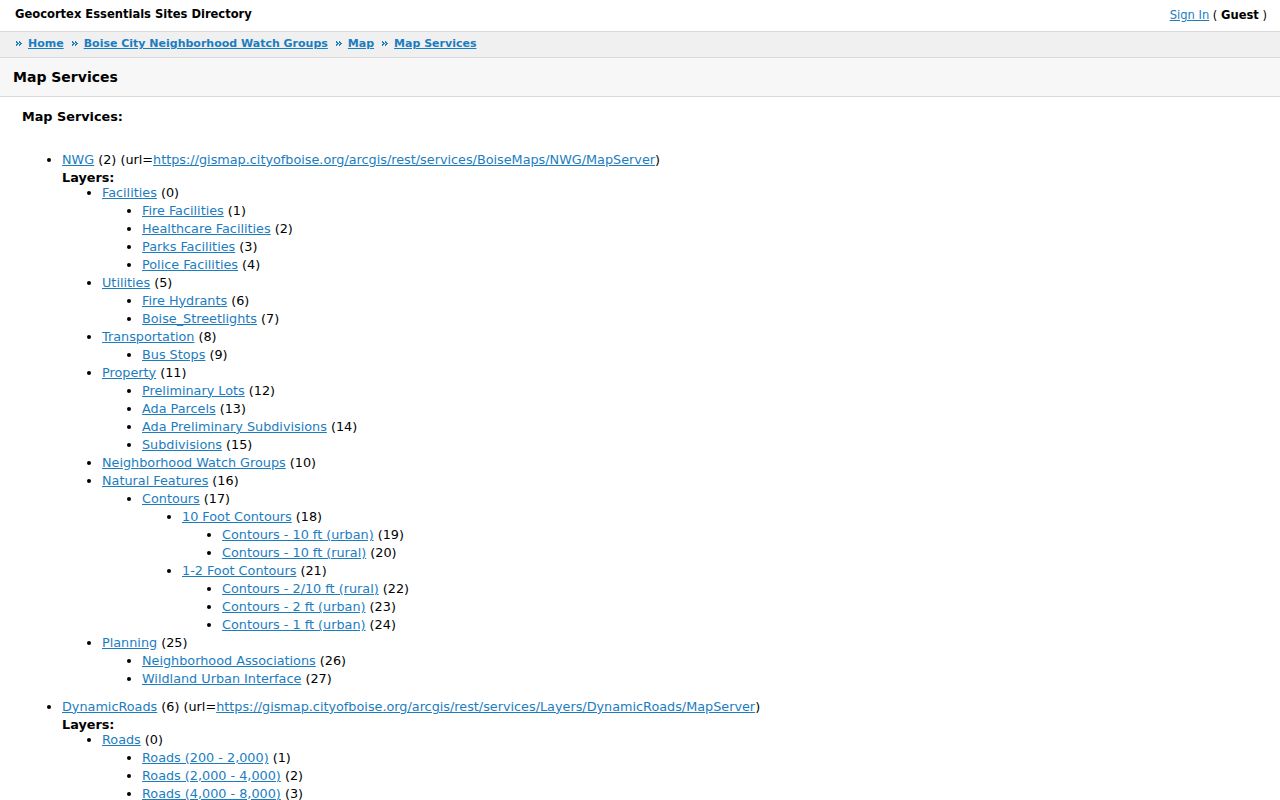The height and width of the screenshot is (800, 1280).
Task: Open the Transportation layer group
Action: [x=148, y=337]
